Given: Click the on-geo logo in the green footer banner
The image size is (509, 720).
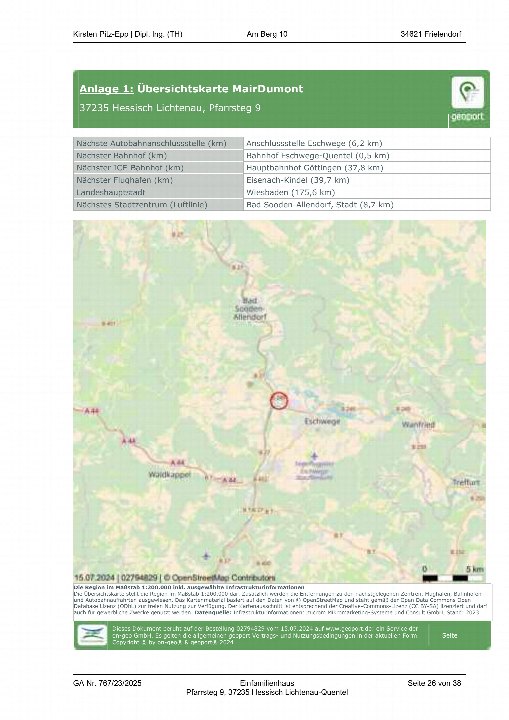Looking at the screenshot, I should (92, 635).
